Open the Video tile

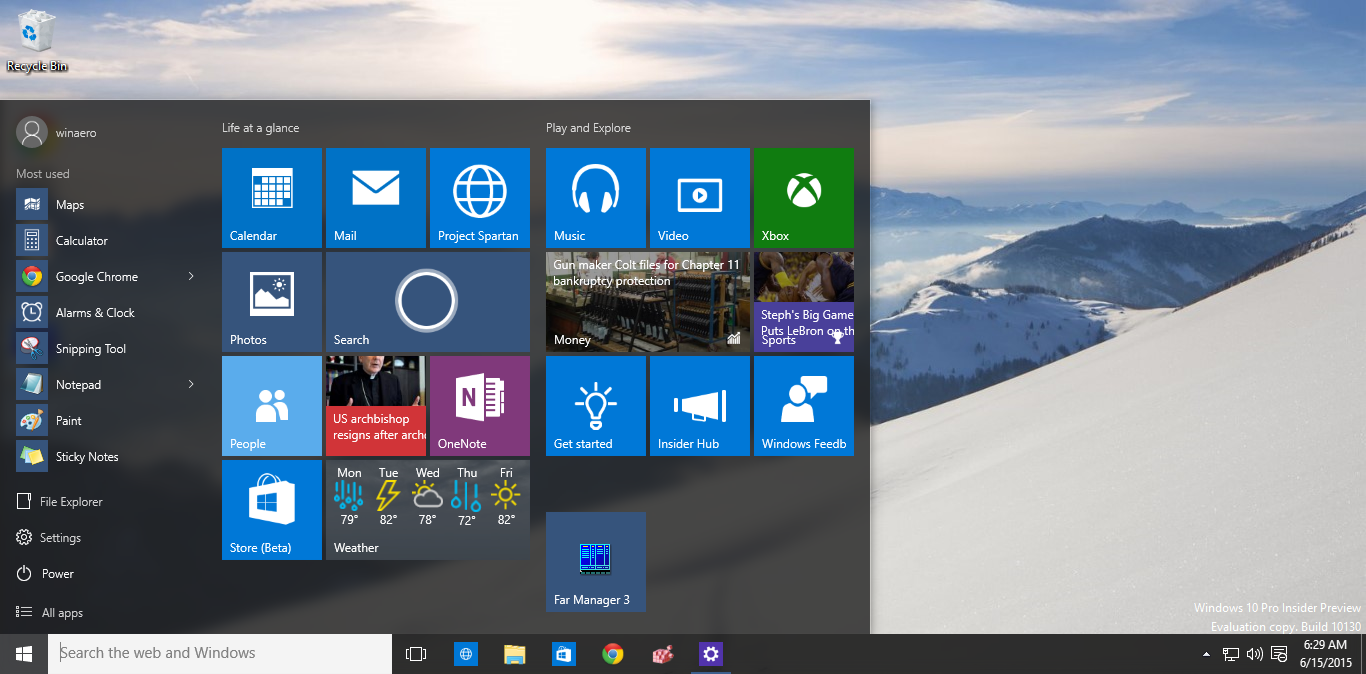coord(700,198)
